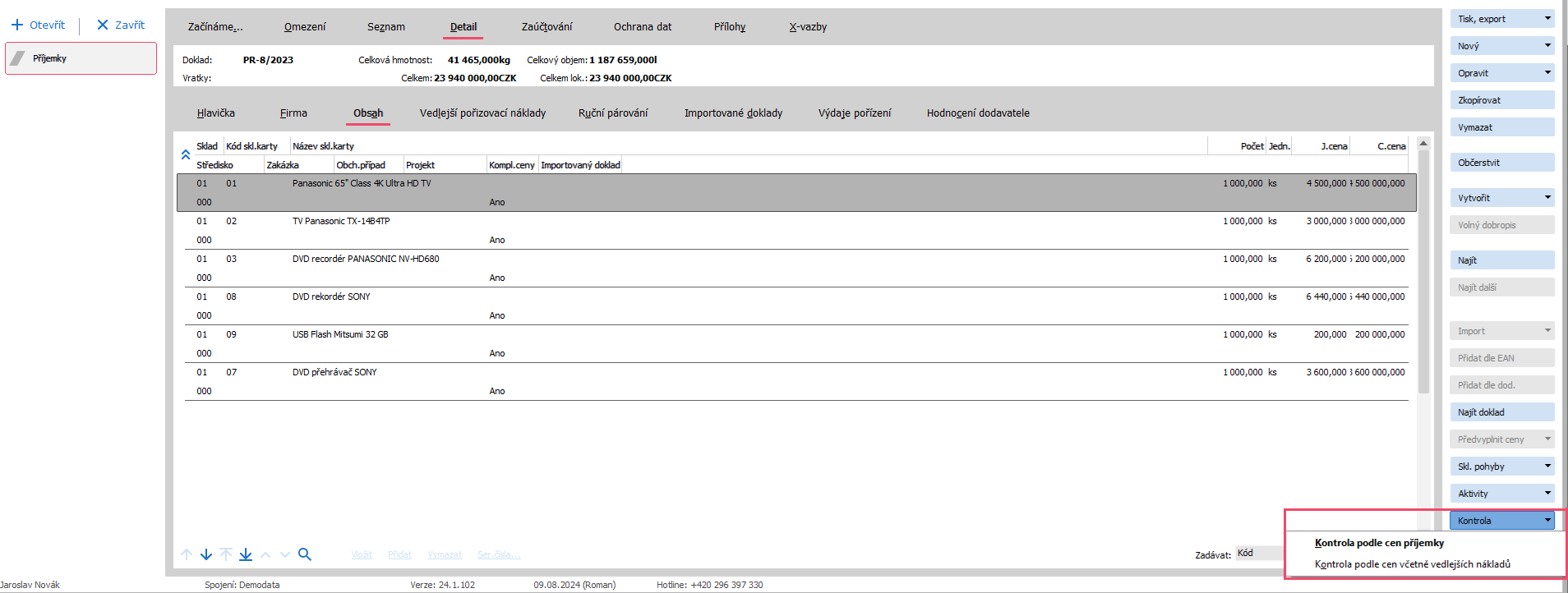Click scrollbar up arrow of the table
The width and height of the screenshot is (1568, 593).
(1423, 143)
